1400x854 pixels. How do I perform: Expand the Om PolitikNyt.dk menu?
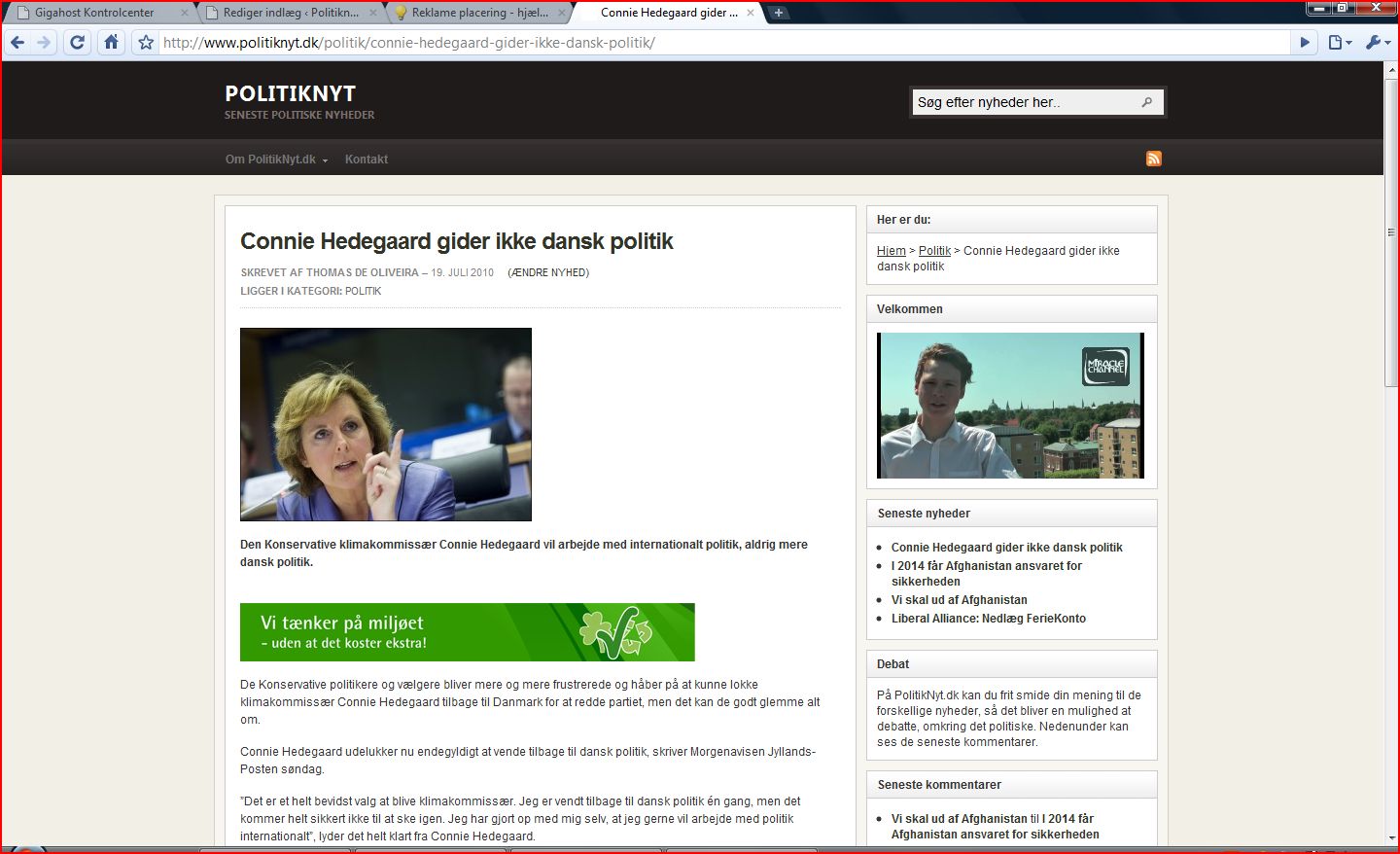click(x=277, y=160)
